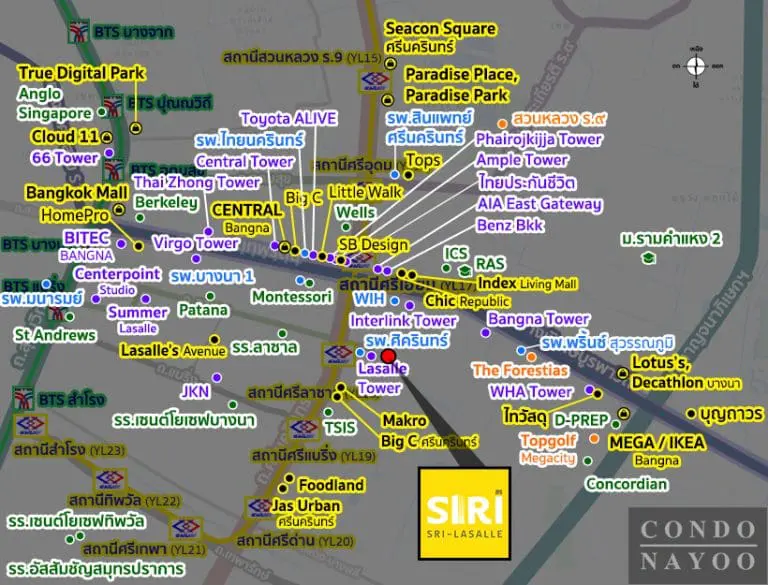Select the The Forestias label

(520, 370)
